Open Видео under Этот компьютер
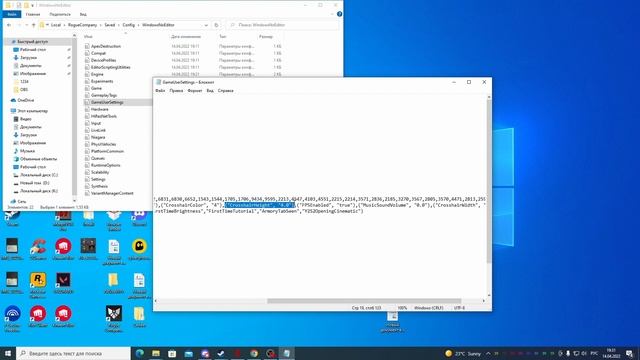Screen dimensions: 640x360 coord(26,119)
